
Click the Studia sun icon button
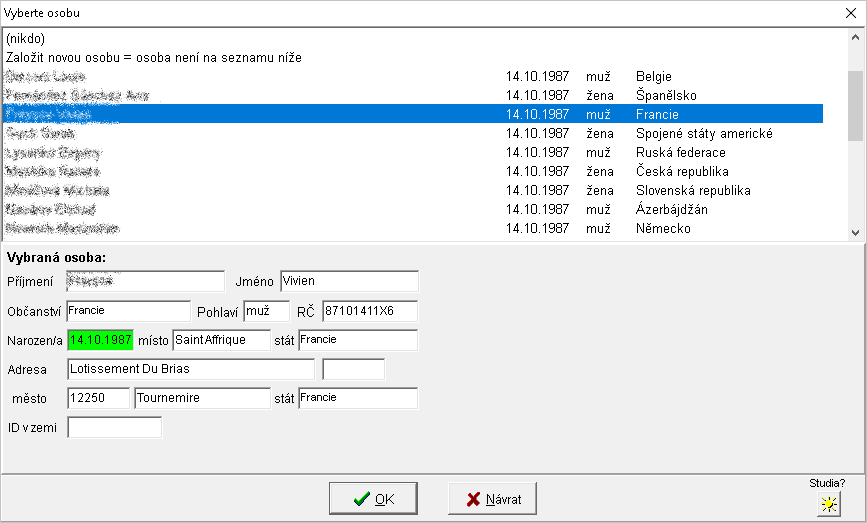(x=828, y=504)
